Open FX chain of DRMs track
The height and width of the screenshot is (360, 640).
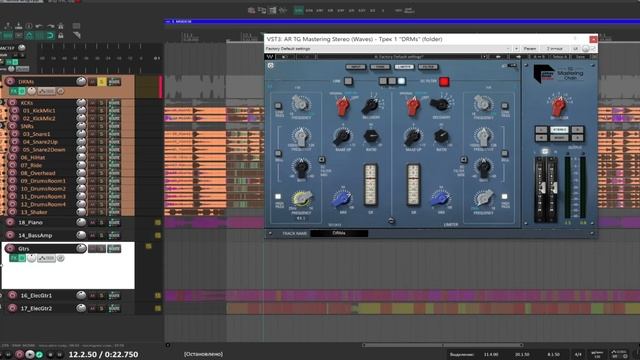pos(14,91)
